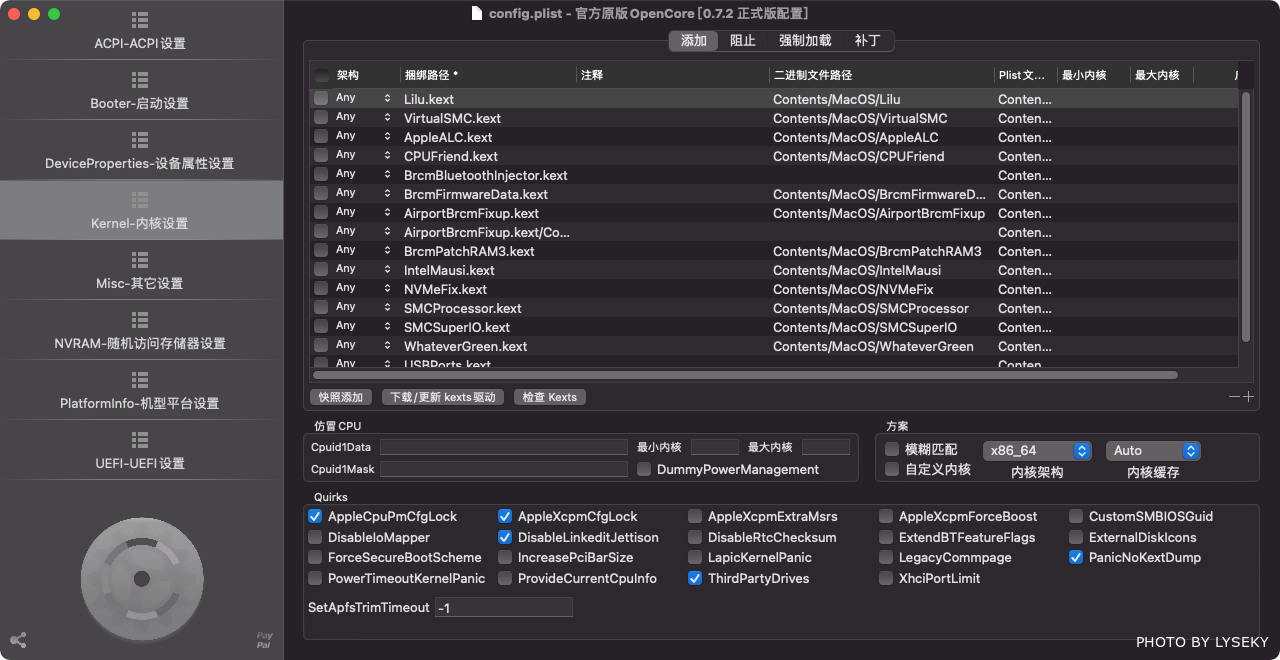Open the x86_64 kernel architecture dropdown

click(x=1037, y=451)
